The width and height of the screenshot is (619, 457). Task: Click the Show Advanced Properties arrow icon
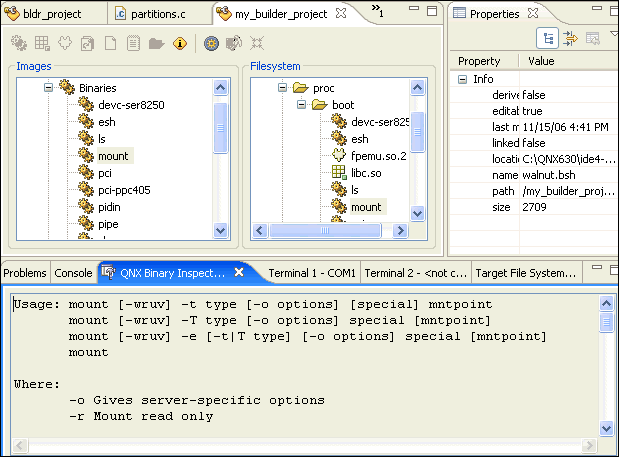click(x=570, y=38)
